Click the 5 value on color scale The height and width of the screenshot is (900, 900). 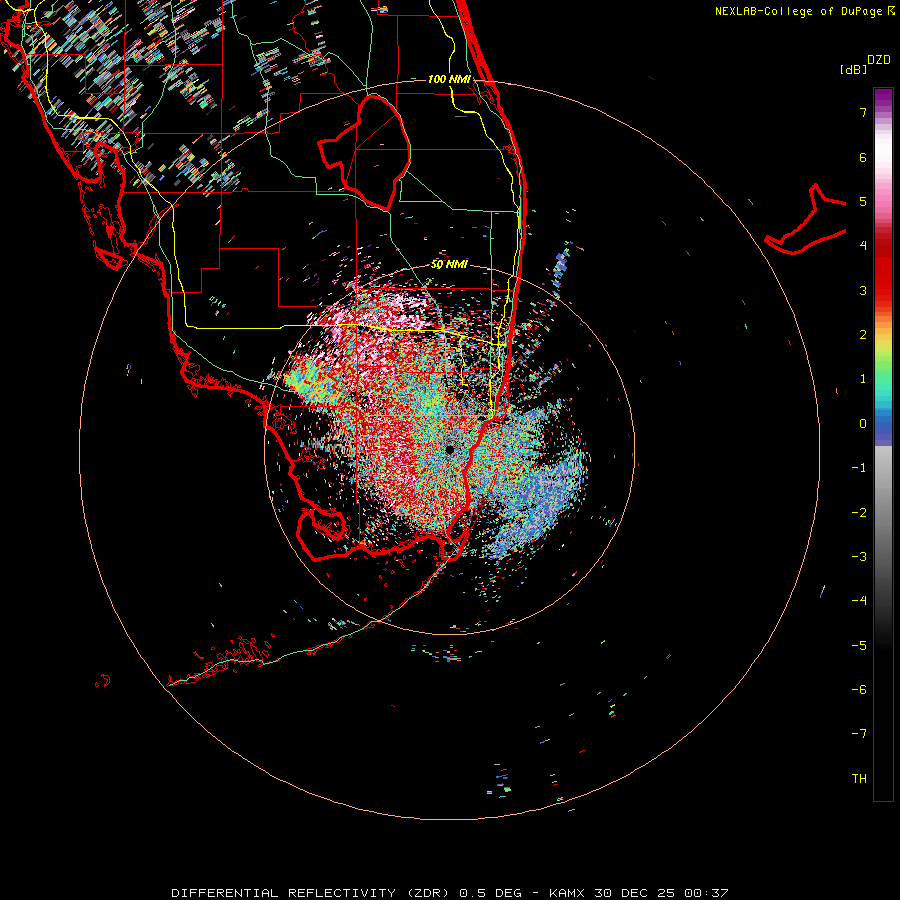click(863, 201)
